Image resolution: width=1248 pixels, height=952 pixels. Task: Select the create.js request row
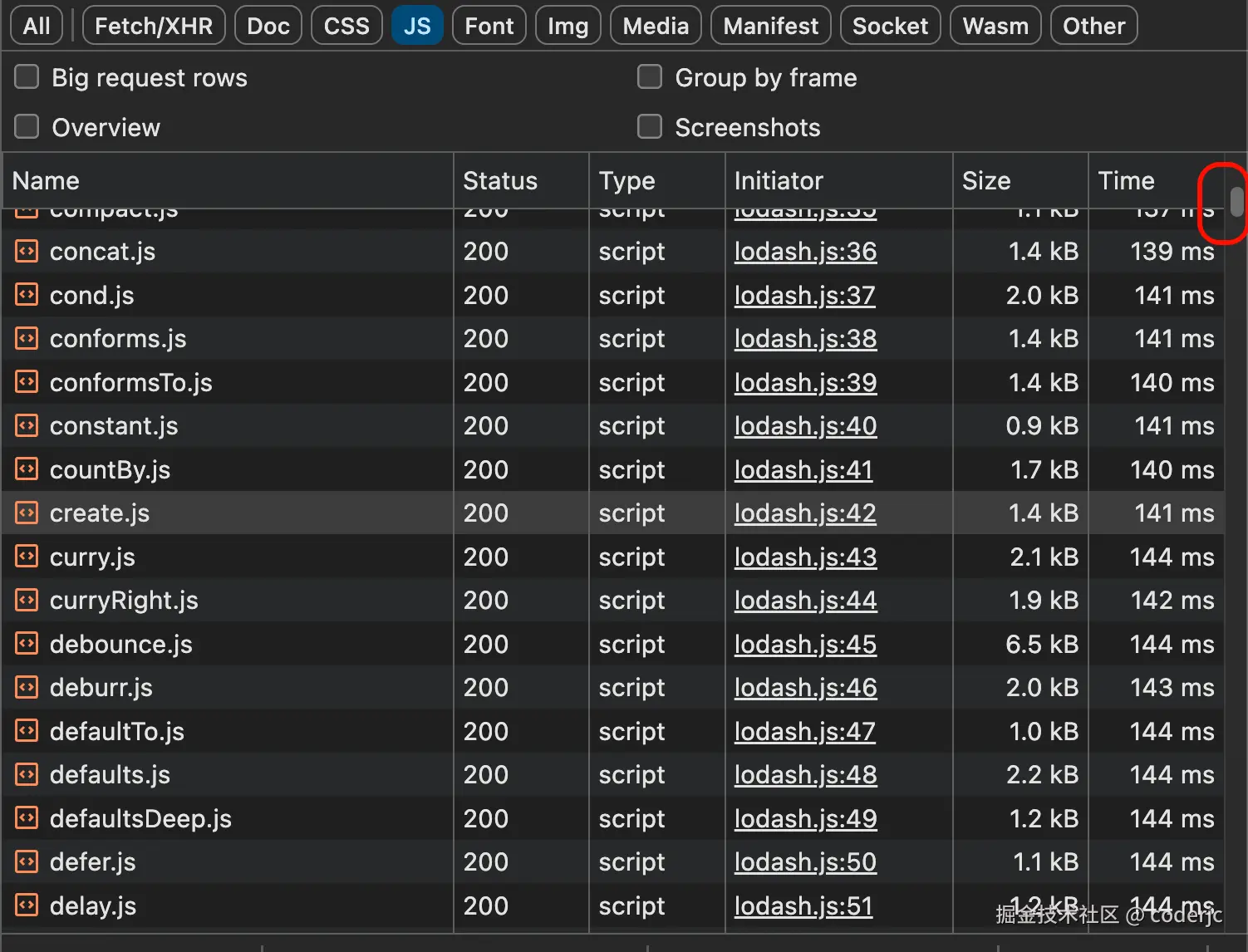click(249, 513)
